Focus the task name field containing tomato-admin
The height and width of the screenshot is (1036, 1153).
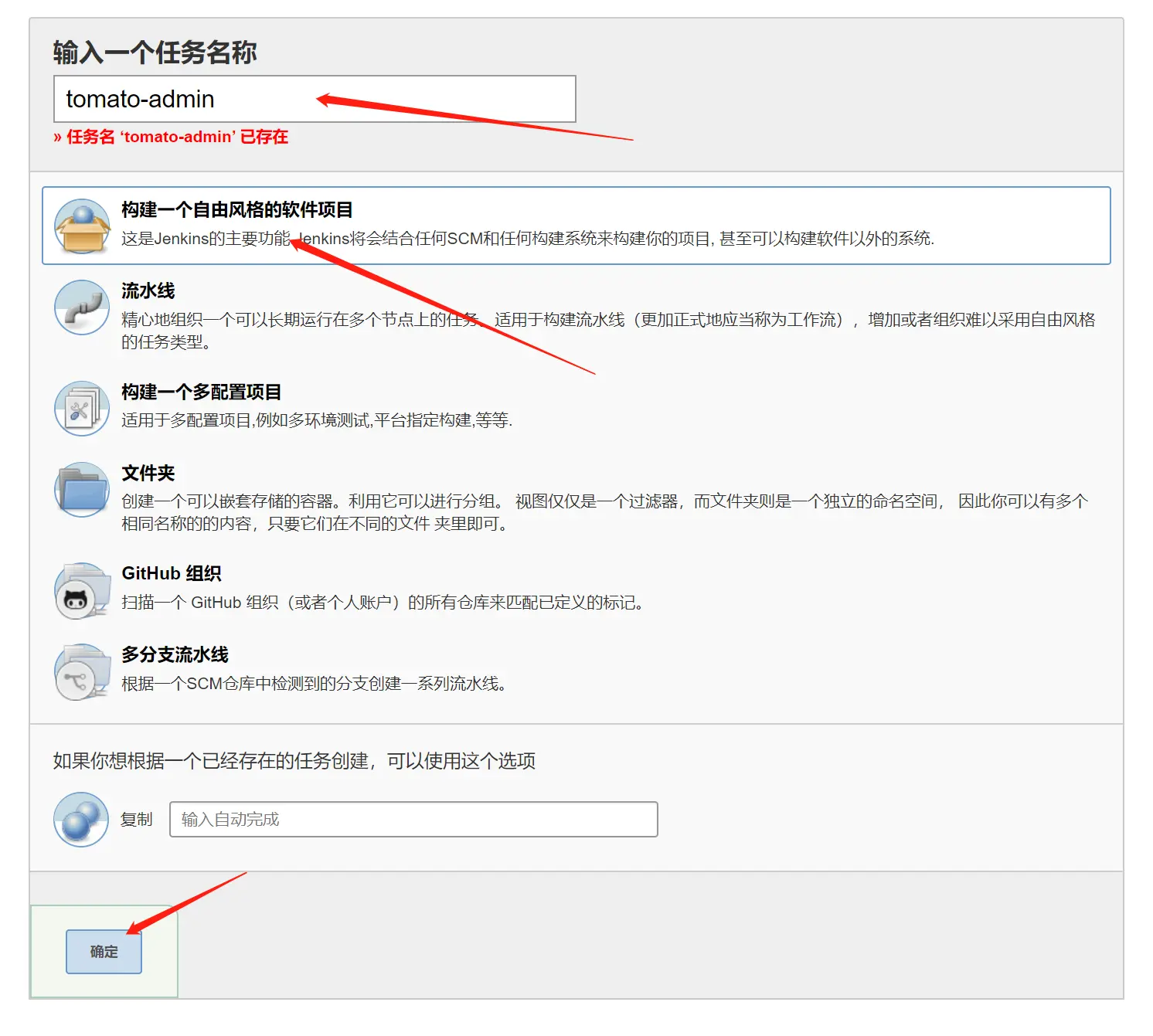coord(315,99)
